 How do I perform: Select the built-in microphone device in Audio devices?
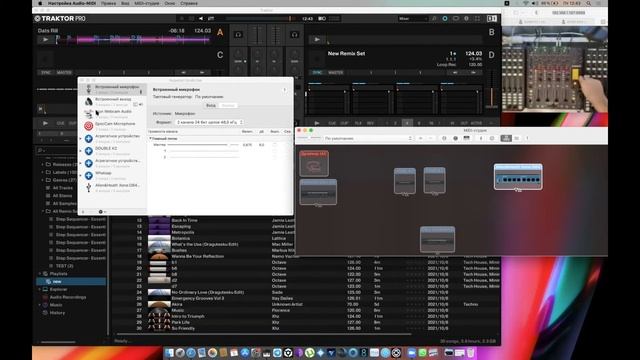pyautogui.click(x=113, y=89)
